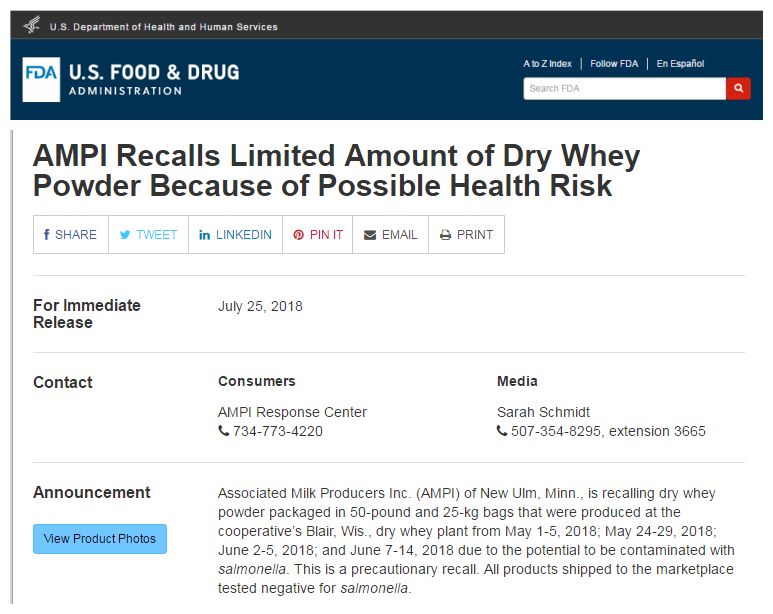Screen dimensions: 773x614
Task: Click the Pinterest pin icon
Action: (298, 235)
